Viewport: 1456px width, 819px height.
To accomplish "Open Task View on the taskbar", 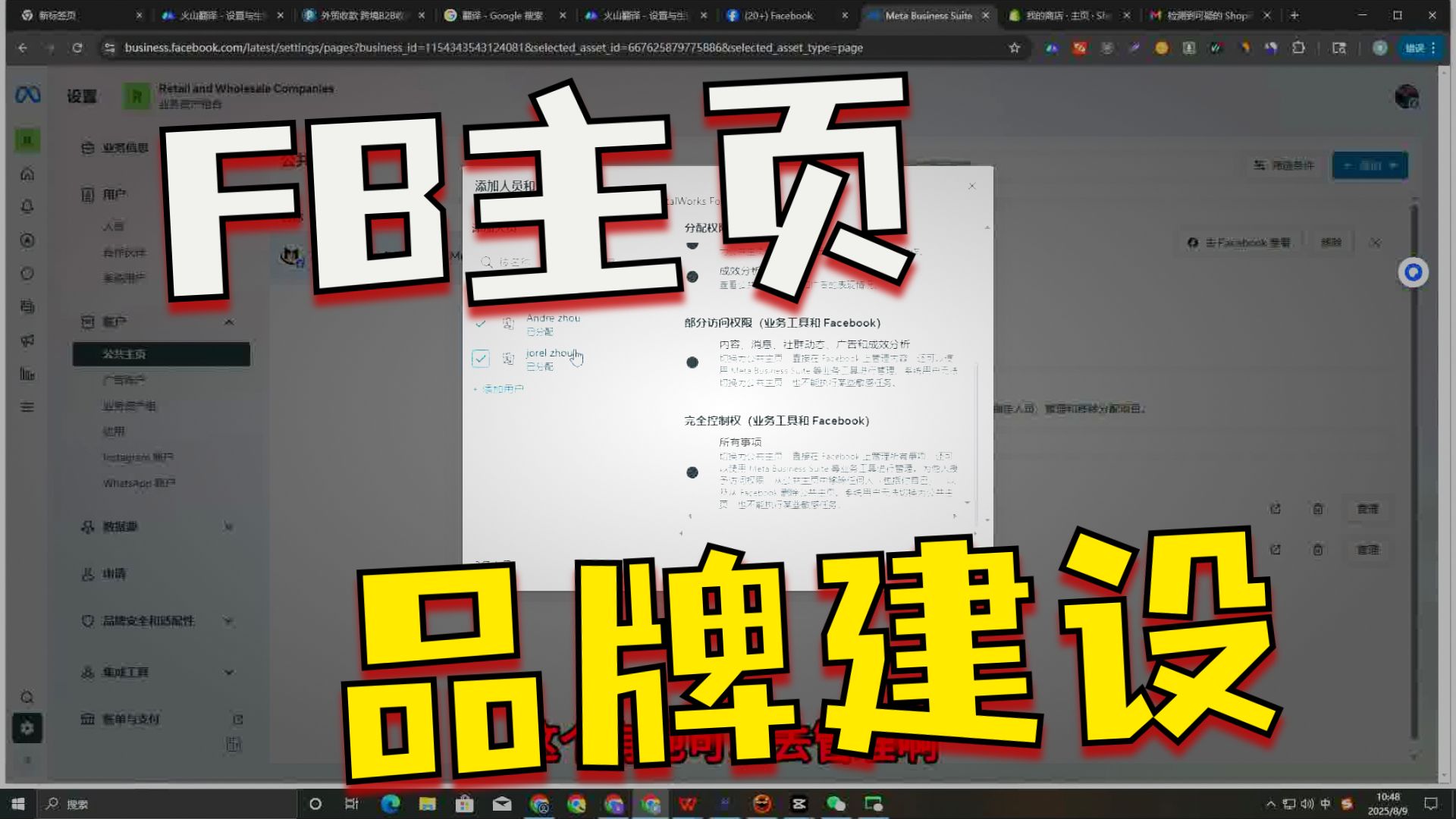I will tap(351, 804).
